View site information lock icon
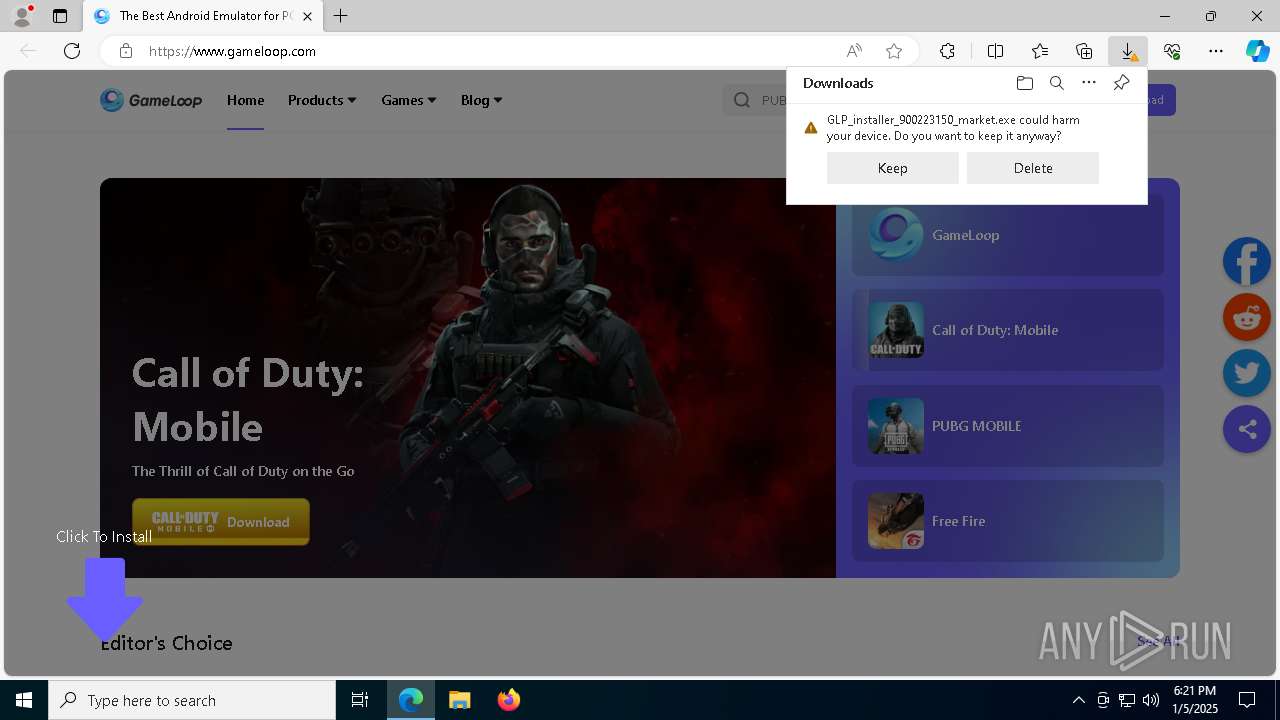 [125, 51]
